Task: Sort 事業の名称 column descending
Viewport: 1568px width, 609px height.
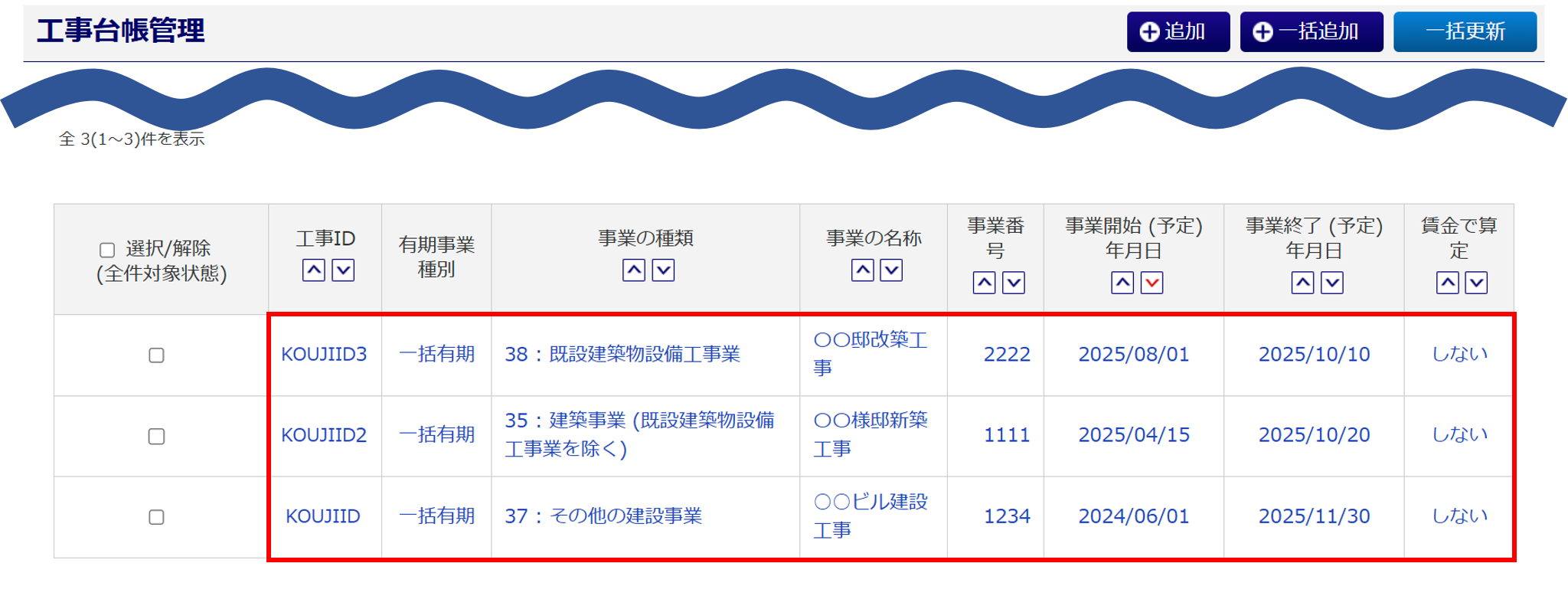Action: click(892, 270)
